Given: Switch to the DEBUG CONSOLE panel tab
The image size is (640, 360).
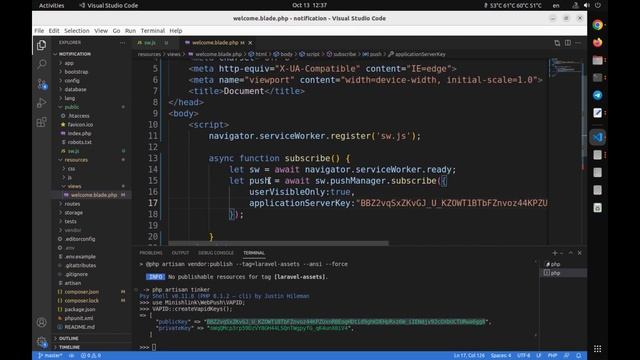Looking at the screenshot, I should [216, 253].
